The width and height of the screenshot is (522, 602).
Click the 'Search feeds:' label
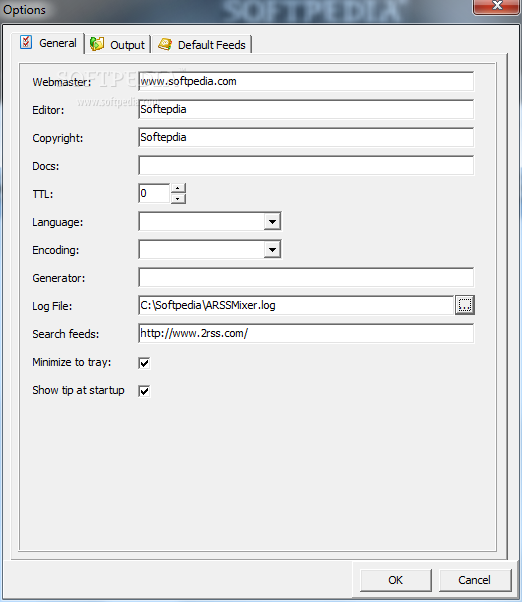[x=66, y=334]
